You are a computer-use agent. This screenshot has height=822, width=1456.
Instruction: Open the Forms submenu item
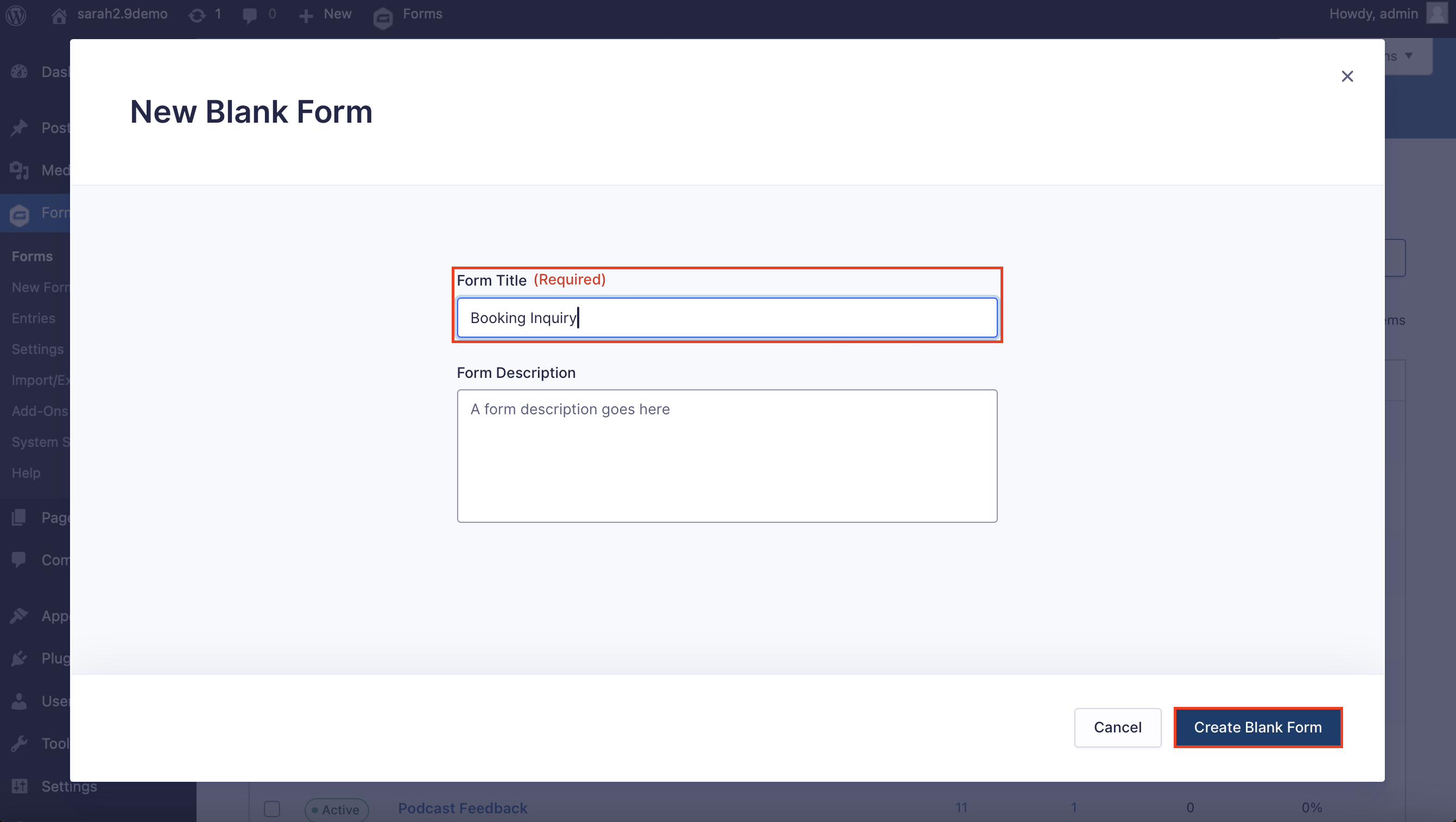pos(32,257)
